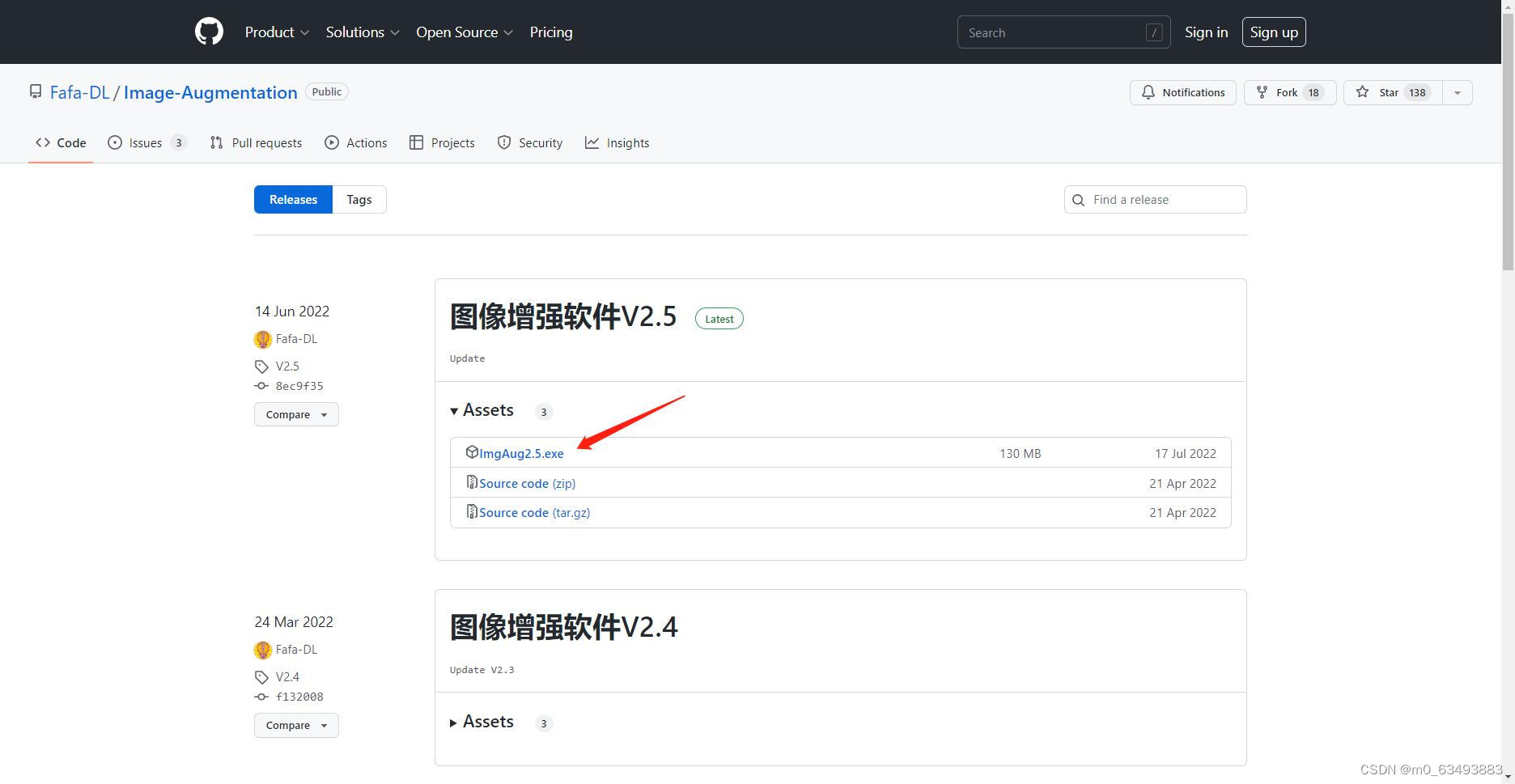This screenshot has height=784, width=1515.
Task: Click the zip file icon beside Source code (zip)
Action: coord(472,482)
